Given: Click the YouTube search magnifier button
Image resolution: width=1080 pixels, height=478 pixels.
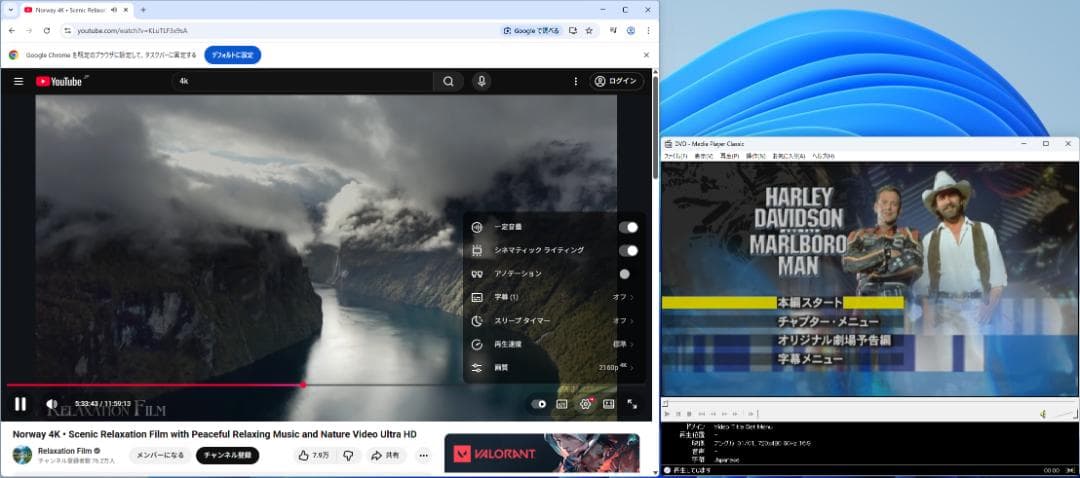Looking at the screenshot, I should [x=448, y=81].
